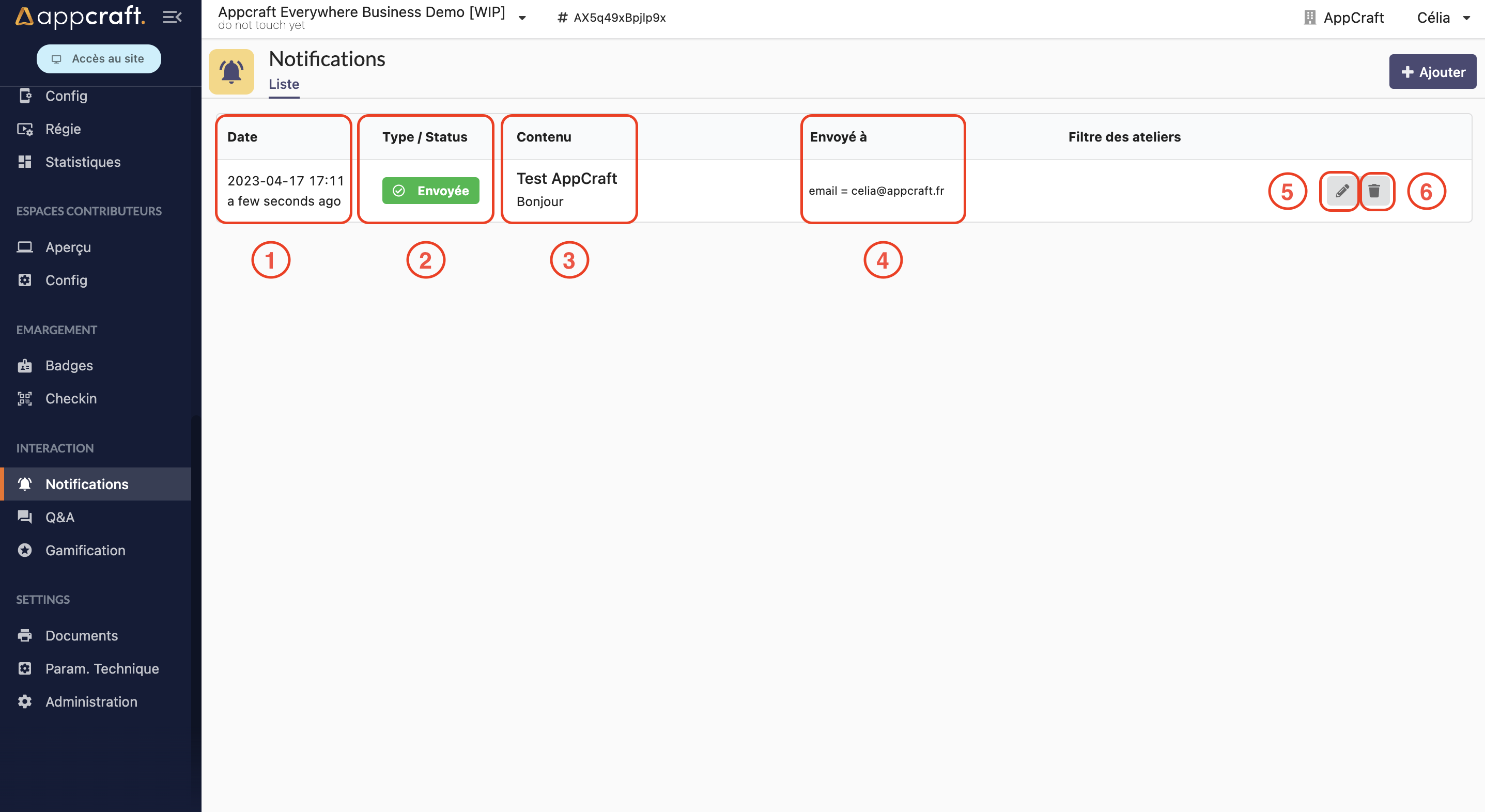Click the date field 2023-04-17 17:11
Viewport: 1485px width, 812px height.
pos(285,180)
